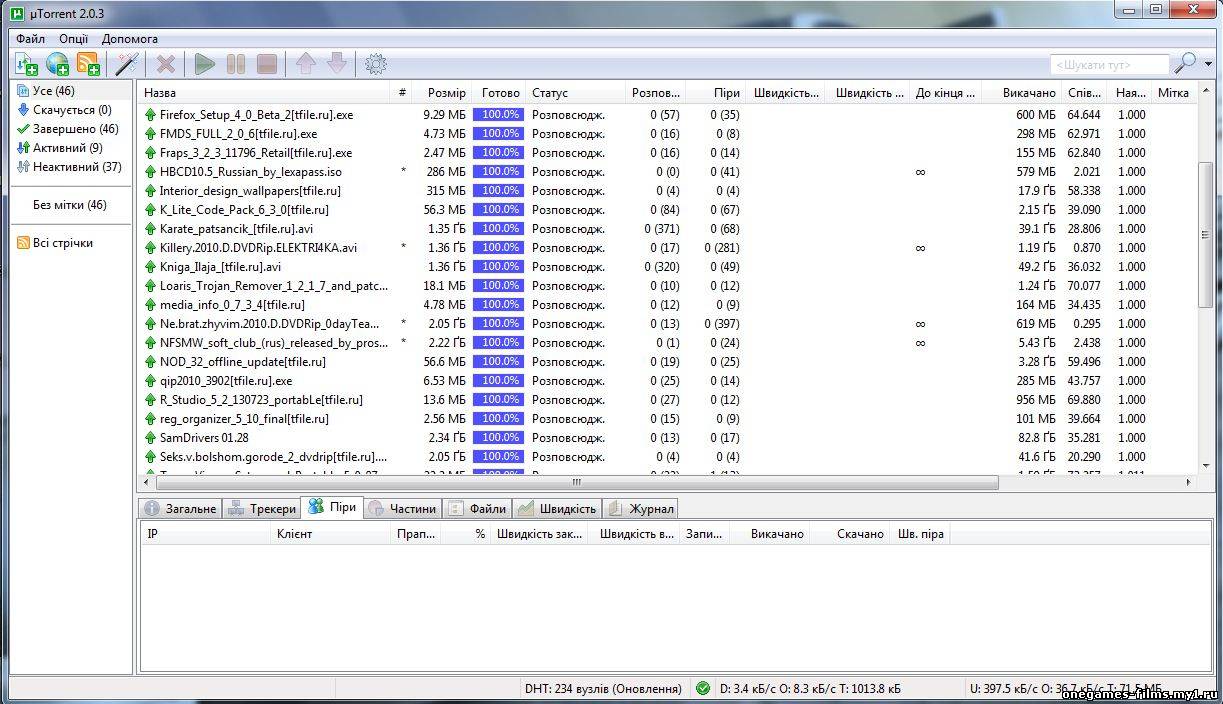Select torrent K_Lite_Code_Pack_6_3_0[tfile.ru]
1223x704 pixels.
[x=244, y=210]
